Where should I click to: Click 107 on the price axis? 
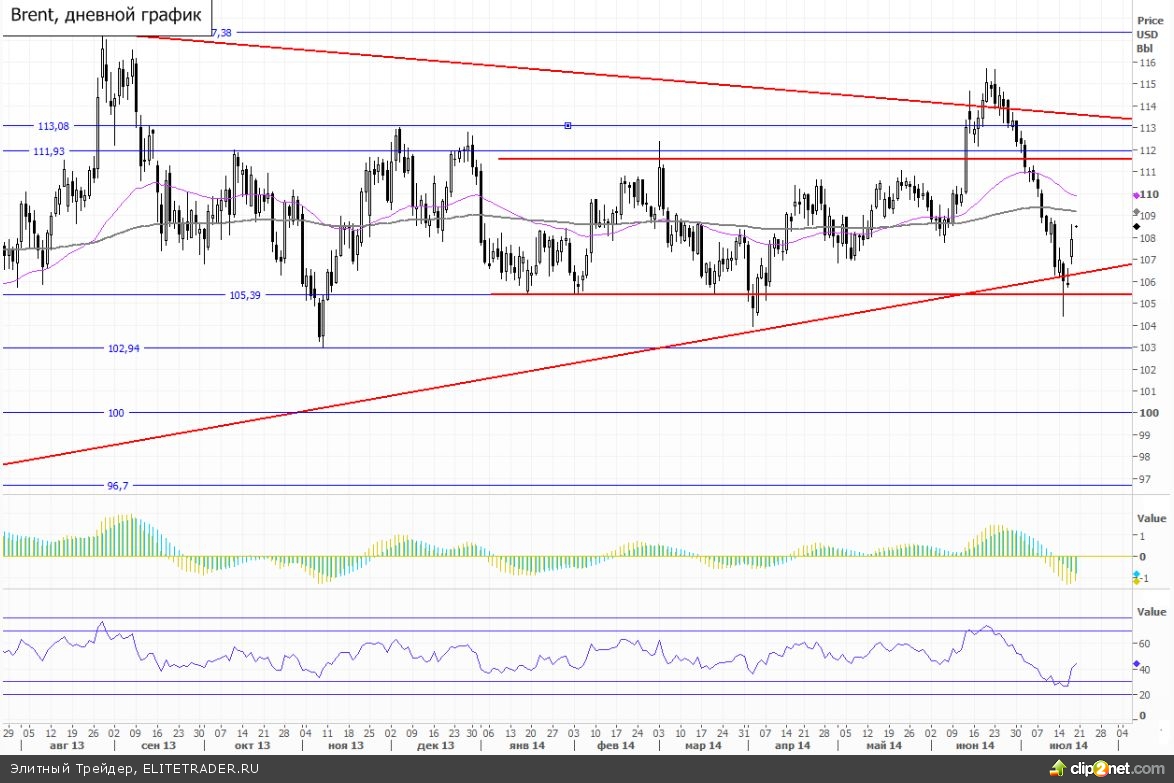tap(1147, 261)
